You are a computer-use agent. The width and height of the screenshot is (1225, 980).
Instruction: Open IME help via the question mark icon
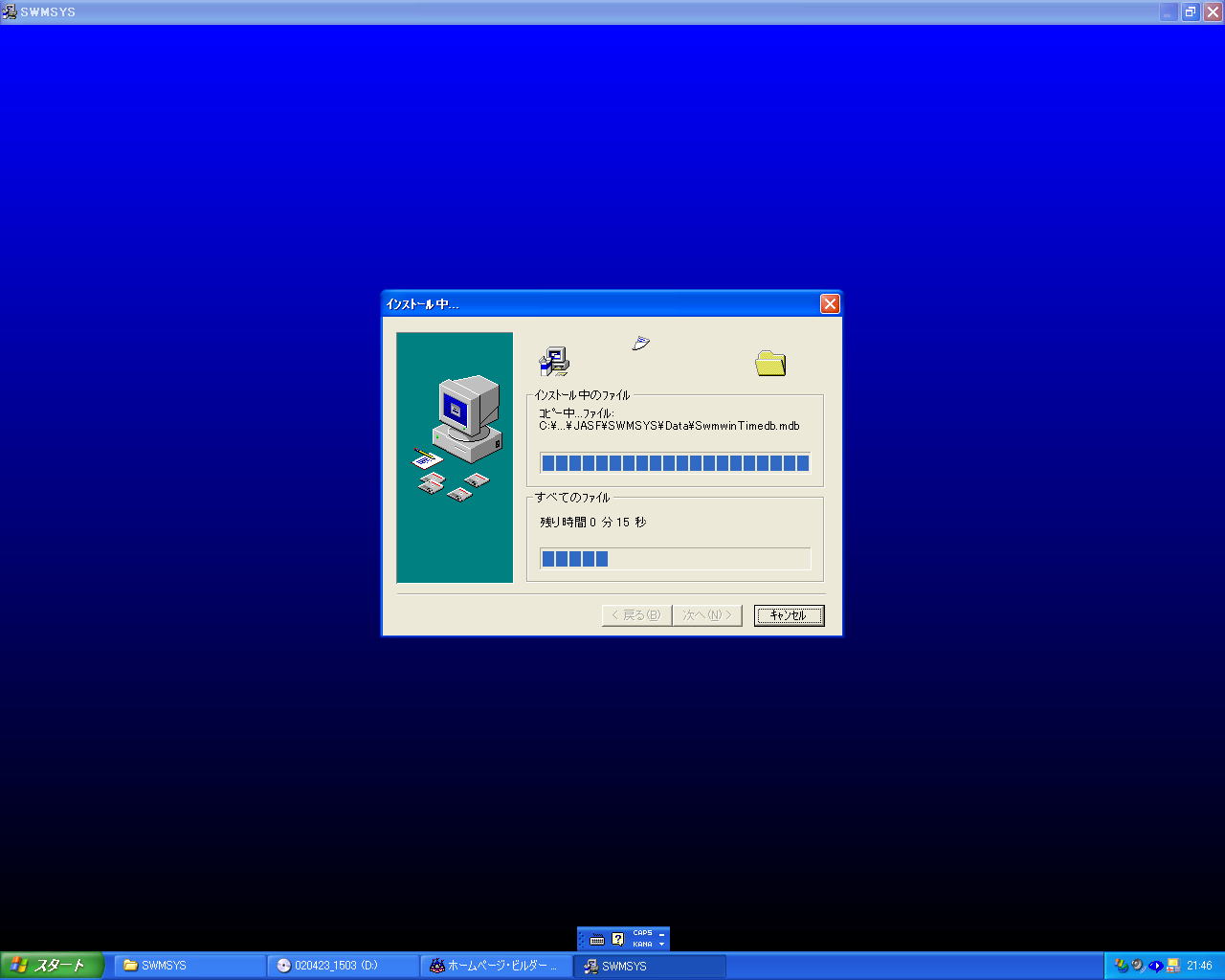click(618, 939)
